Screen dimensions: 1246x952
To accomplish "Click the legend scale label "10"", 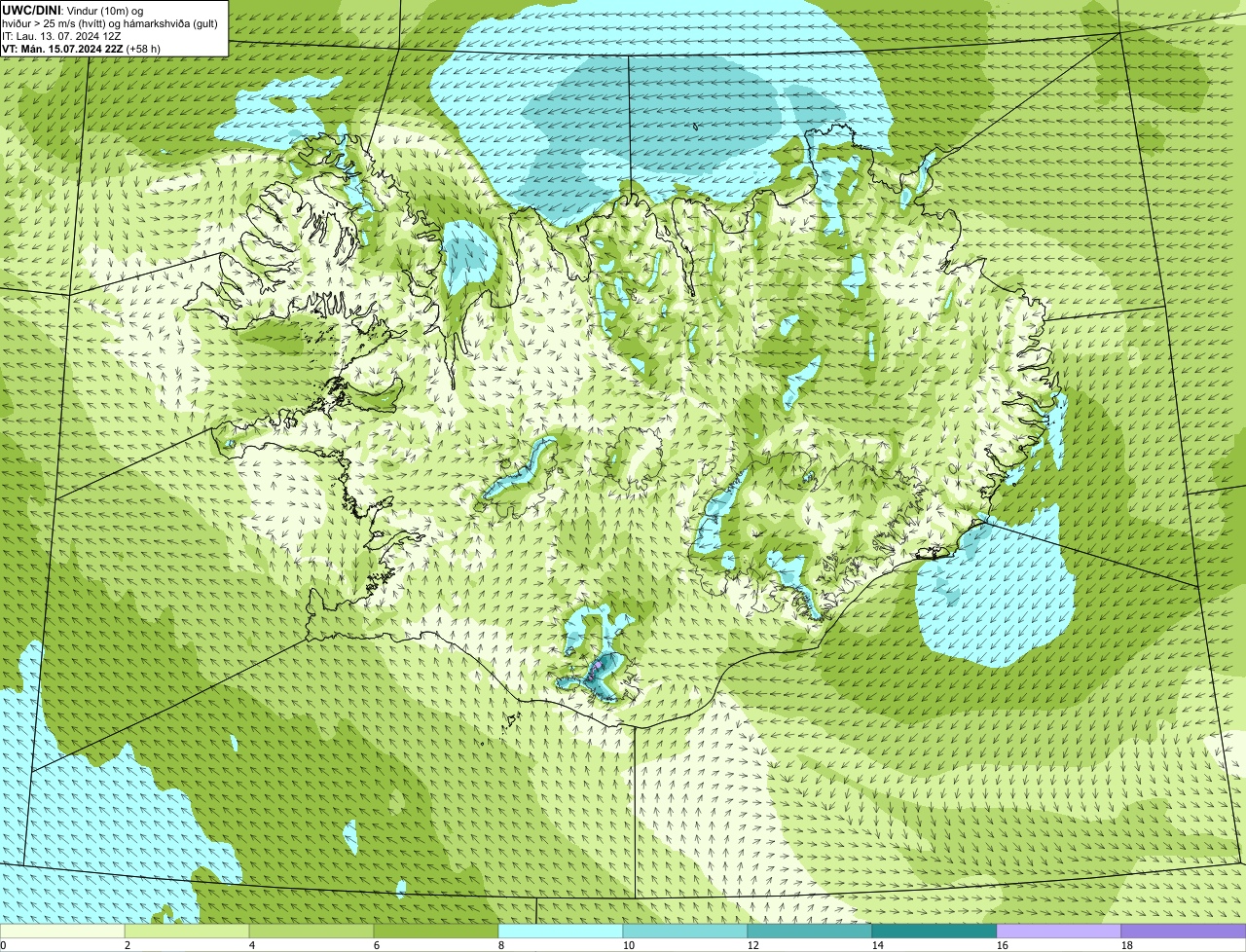I will (629, 945).
